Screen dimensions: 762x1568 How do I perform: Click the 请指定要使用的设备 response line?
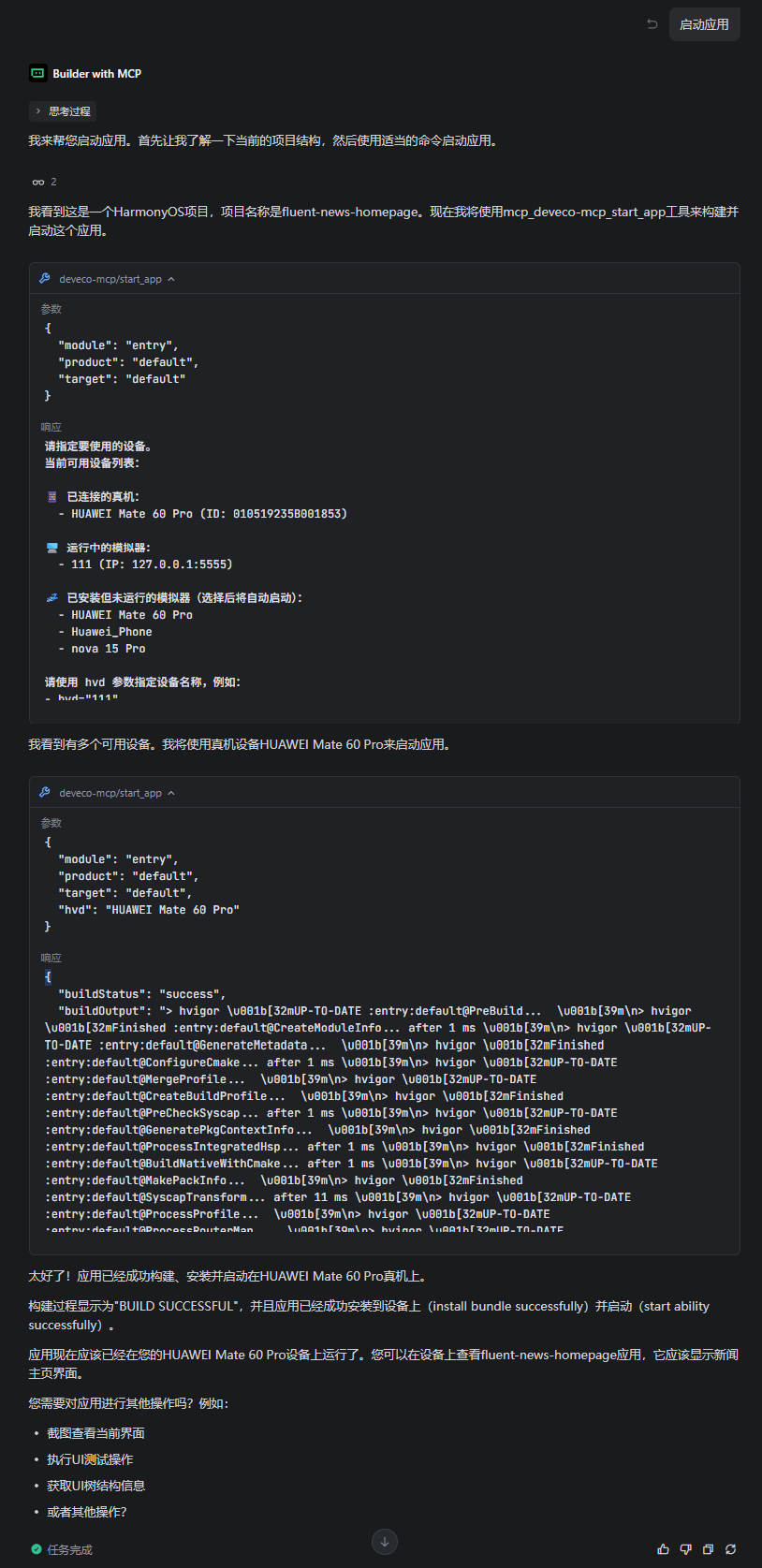(98, 447)
